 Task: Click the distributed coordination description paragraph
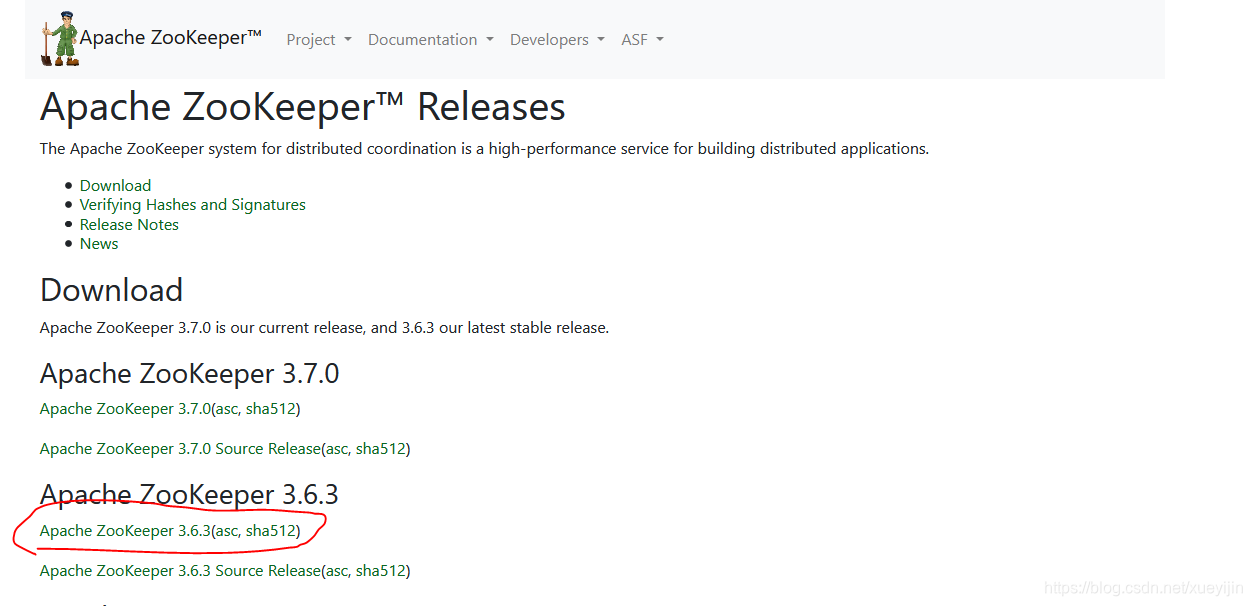pyautogui.click(x=484, y=148)
